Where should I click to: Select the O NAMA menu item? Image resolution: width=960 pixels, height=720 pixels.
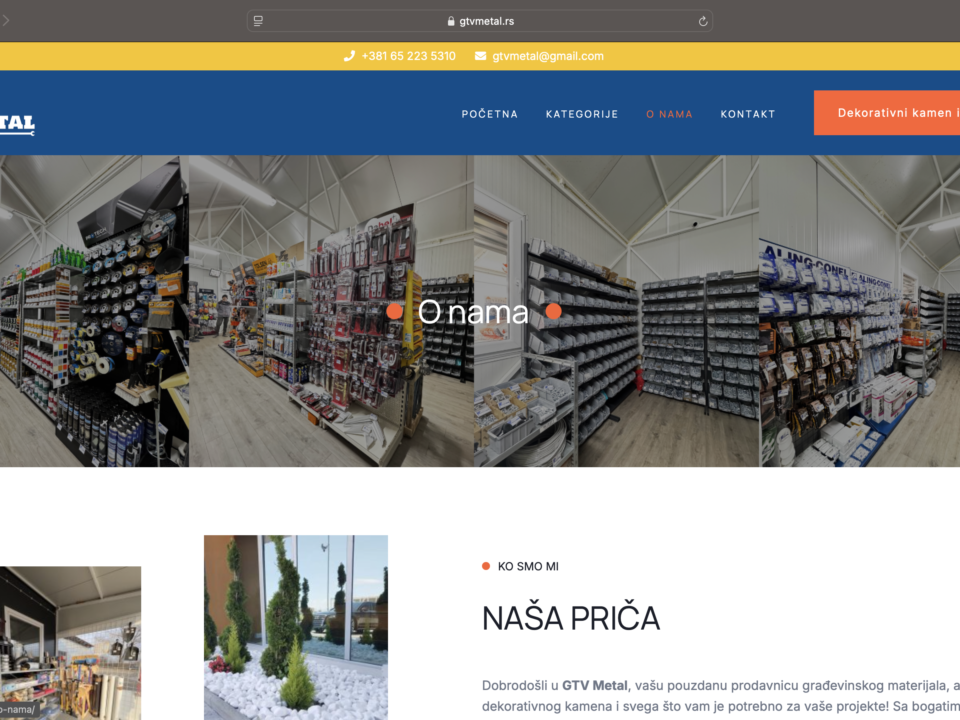pos(669,114)
